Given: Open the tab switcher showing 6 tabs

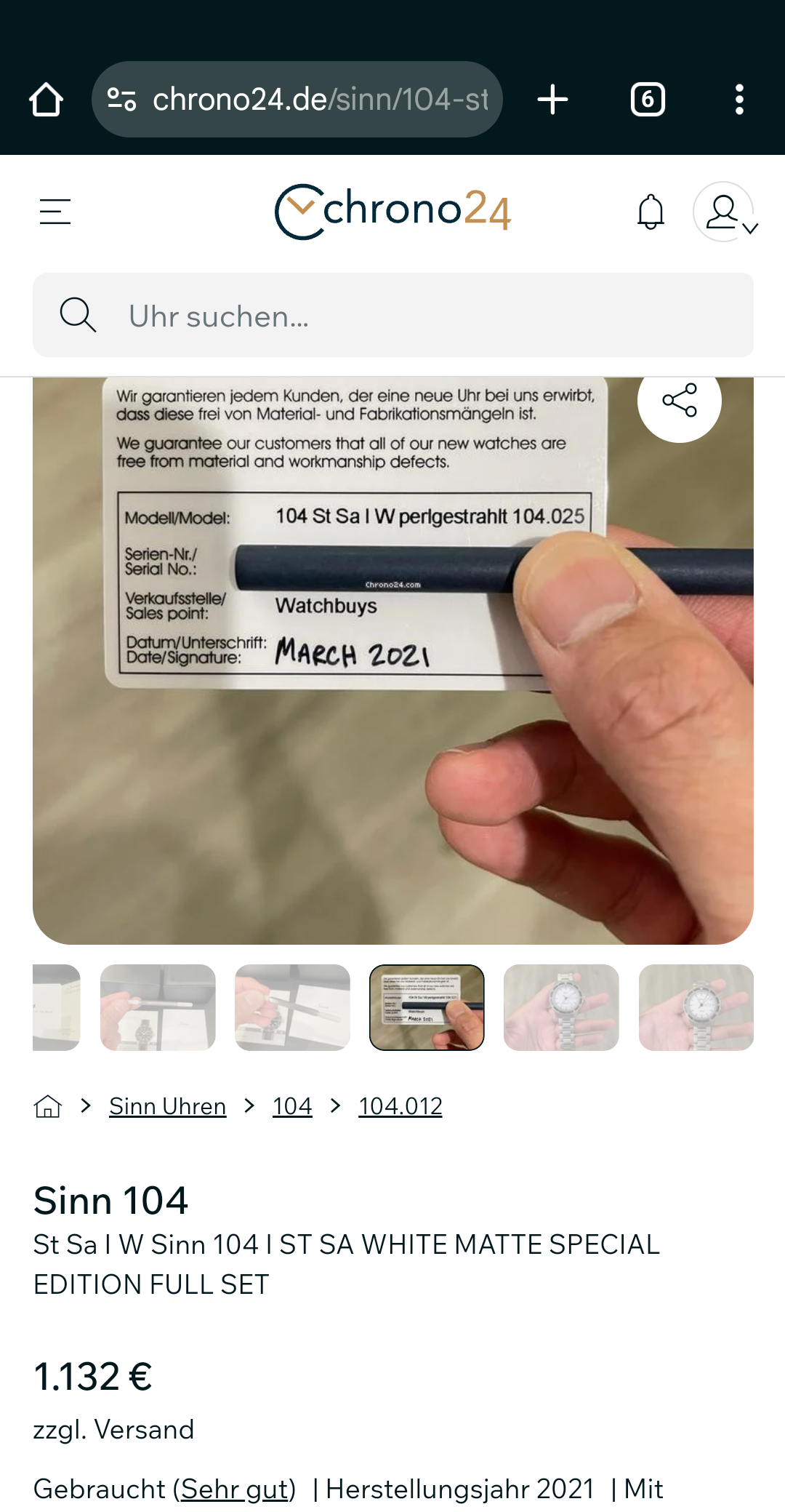Looking at the screenshot, I should 648,100.
